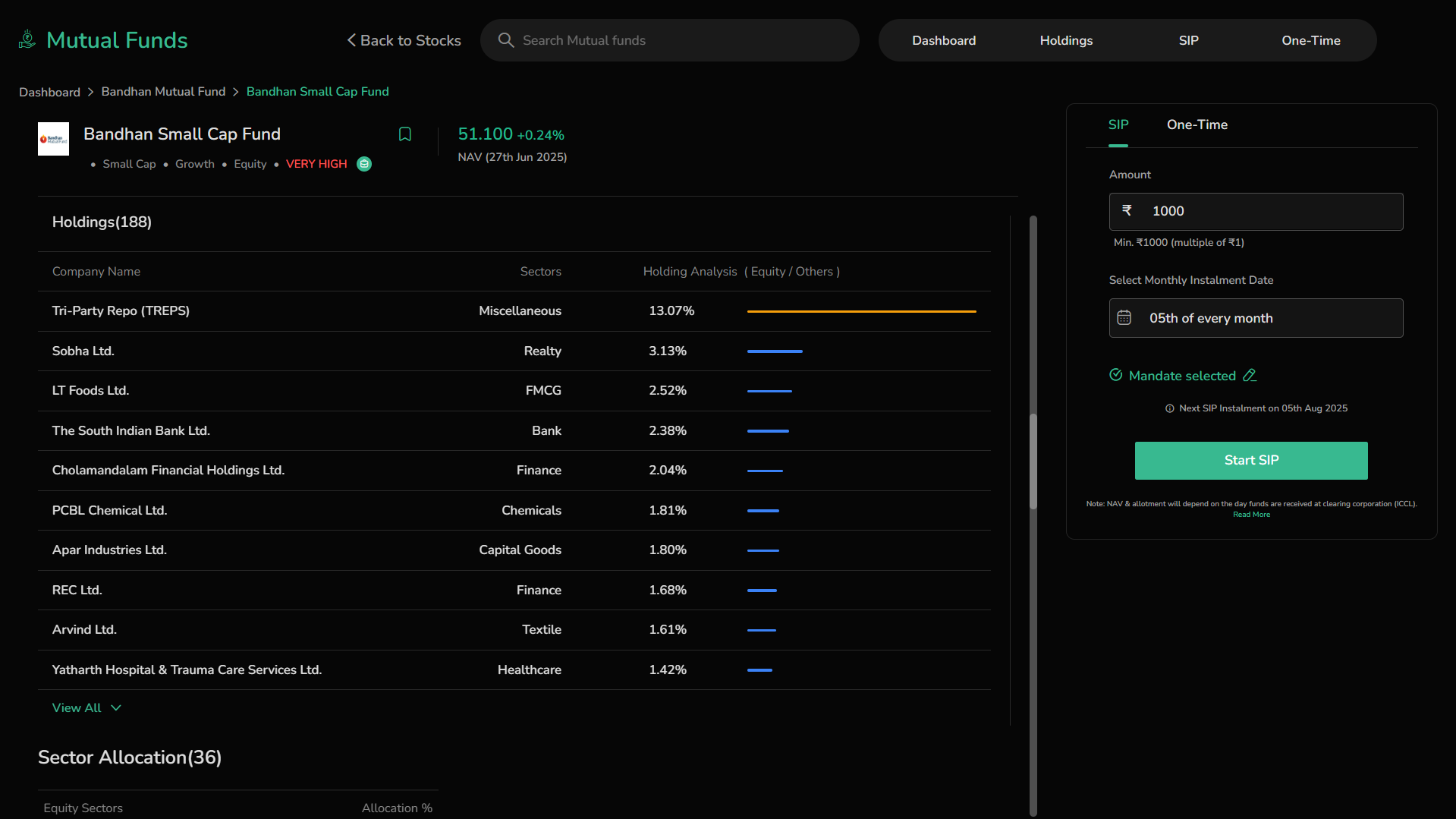Click the Mandate selected label
1456x819 pixels.
point(1182,376)
